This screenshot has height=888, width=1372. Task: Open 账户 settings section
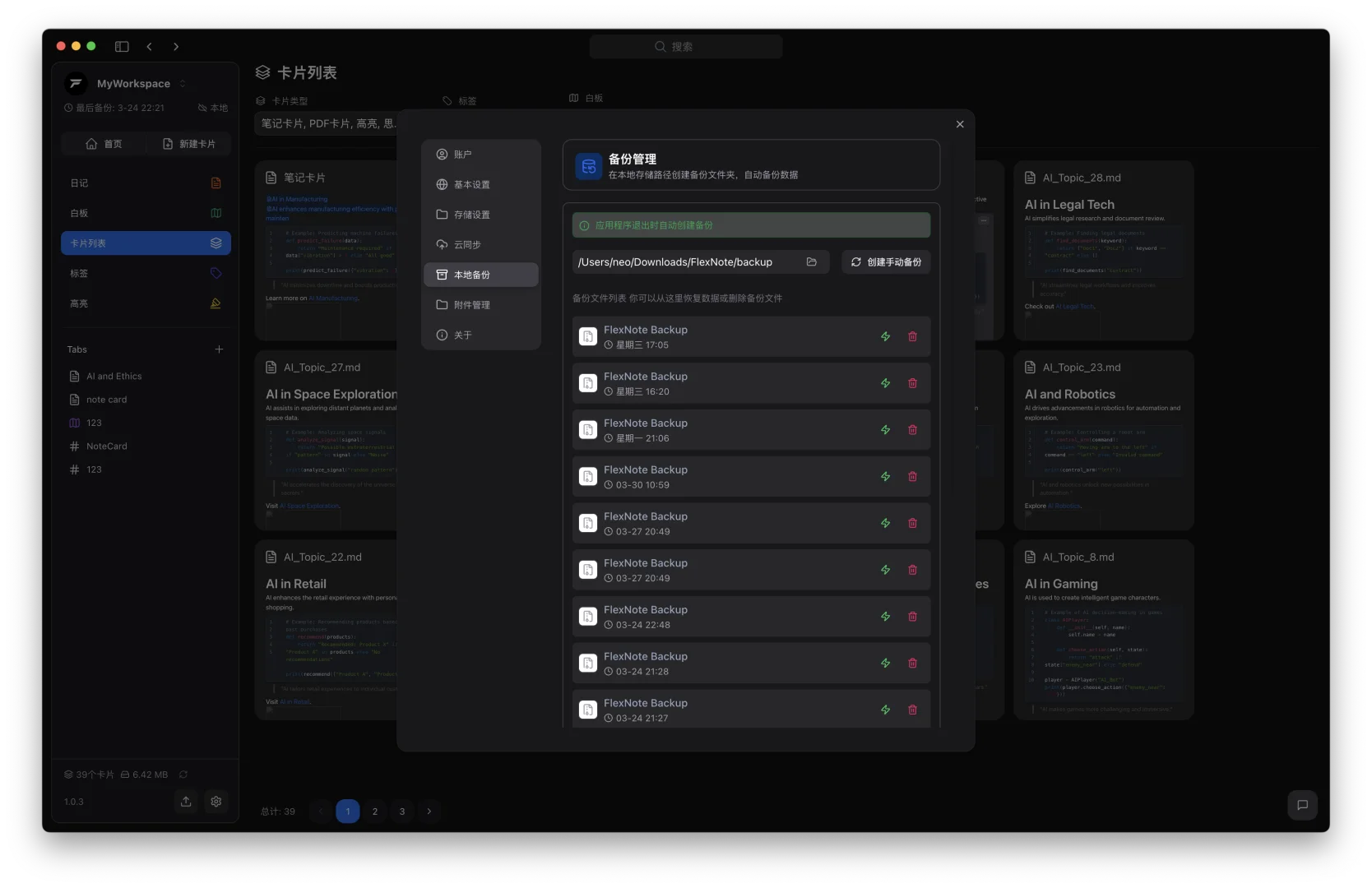(481, 155)
